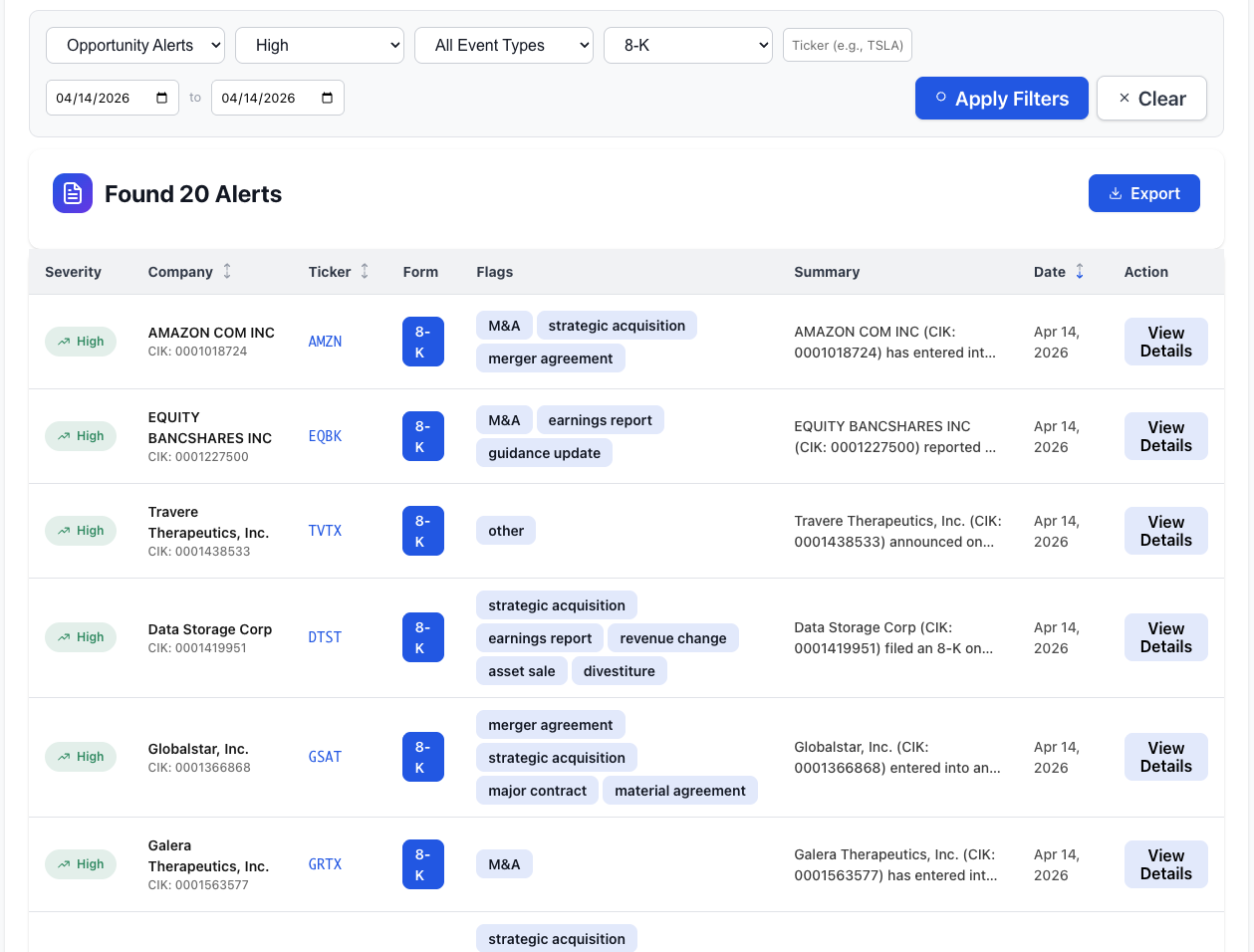
Task: Export the alerts list
Action: click(1144, 193)
